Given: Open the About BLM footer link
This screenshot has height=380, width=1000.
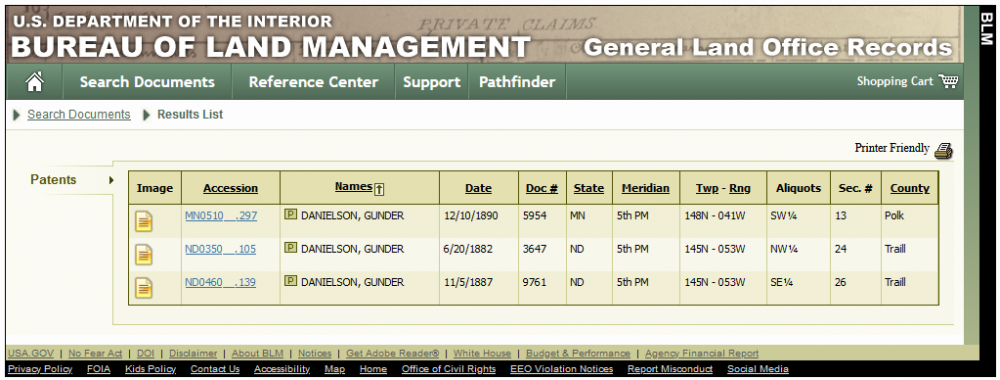Looking at the screenshot, I should point(258,353).
